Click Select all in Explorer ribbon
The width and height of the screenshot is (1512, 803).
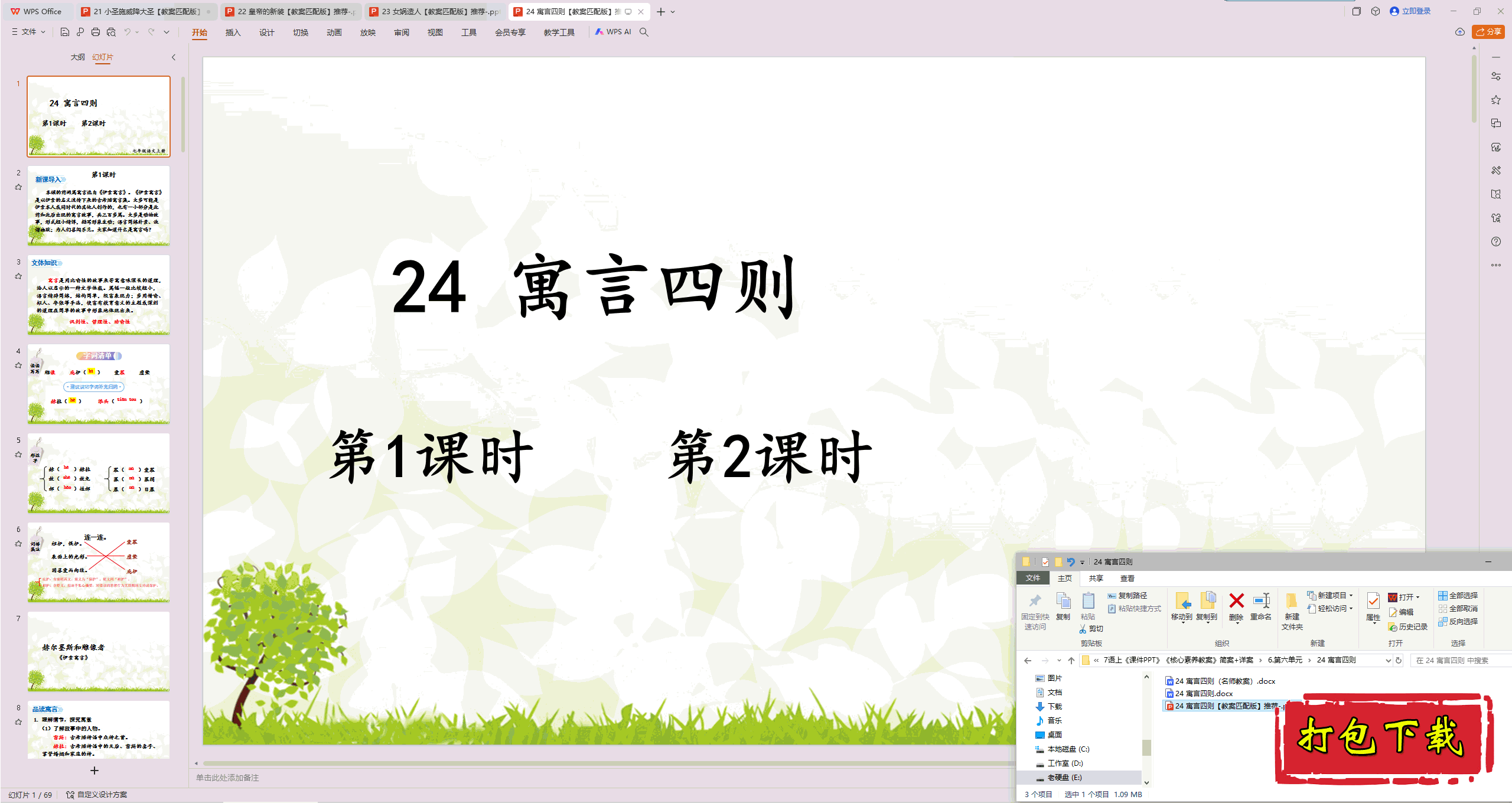point(1458,595)
